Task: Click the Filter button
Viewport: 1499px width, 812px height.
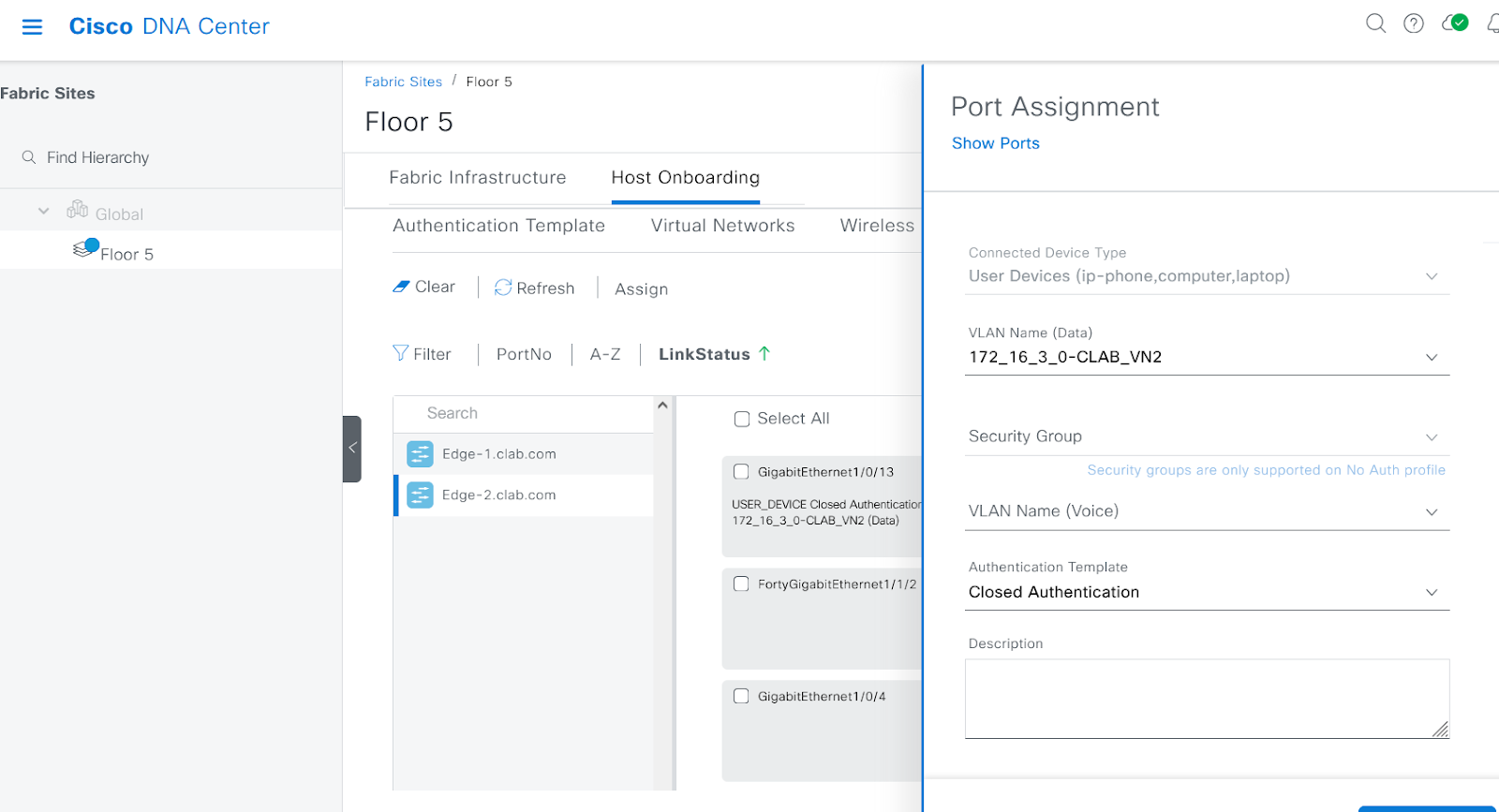Action: [423, 354]
